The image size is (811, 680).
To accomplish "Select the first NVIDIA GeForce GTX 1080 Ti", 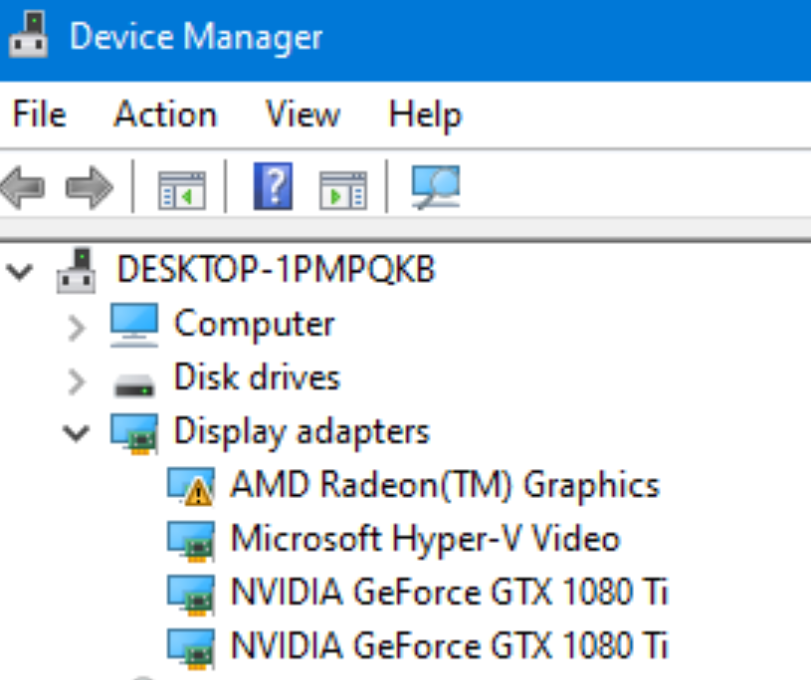I will pyautogui.click(x=449, y=593).
